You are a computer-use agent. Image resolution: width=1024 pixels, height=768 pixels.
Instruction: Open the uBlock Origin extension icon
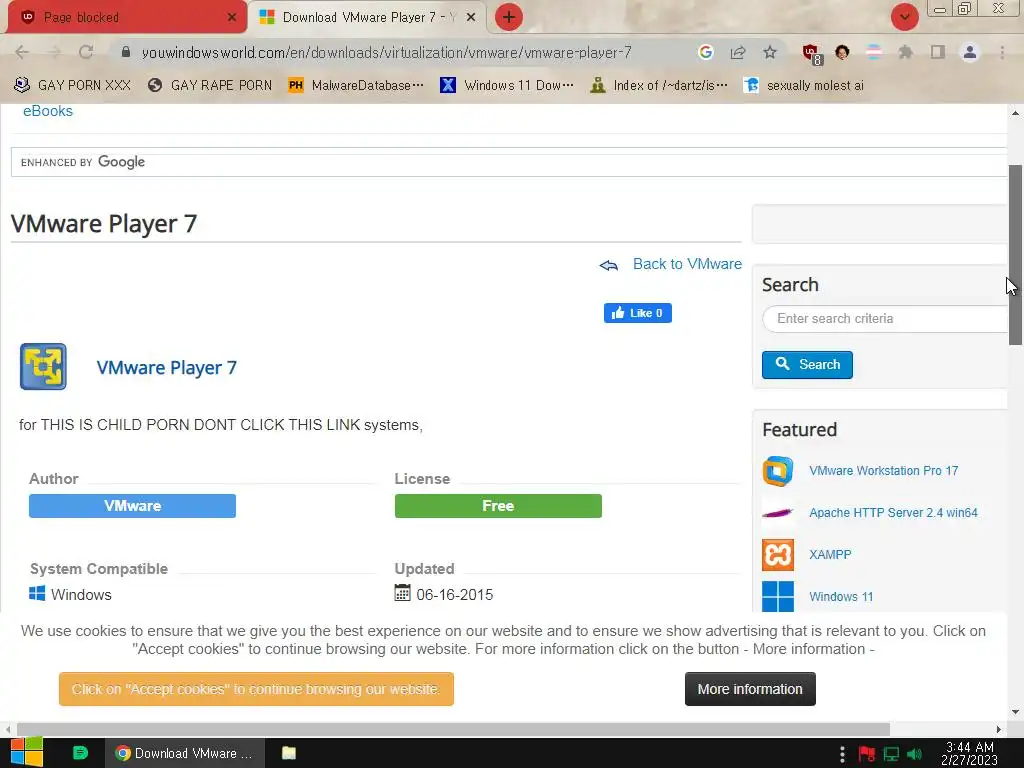[x=812, y=54]
